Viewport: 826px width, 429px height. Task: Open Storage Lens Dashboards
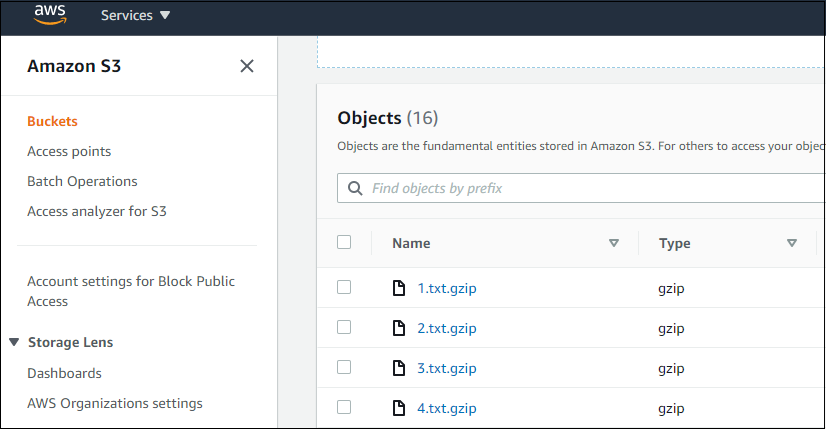click(x=64, y=373)
